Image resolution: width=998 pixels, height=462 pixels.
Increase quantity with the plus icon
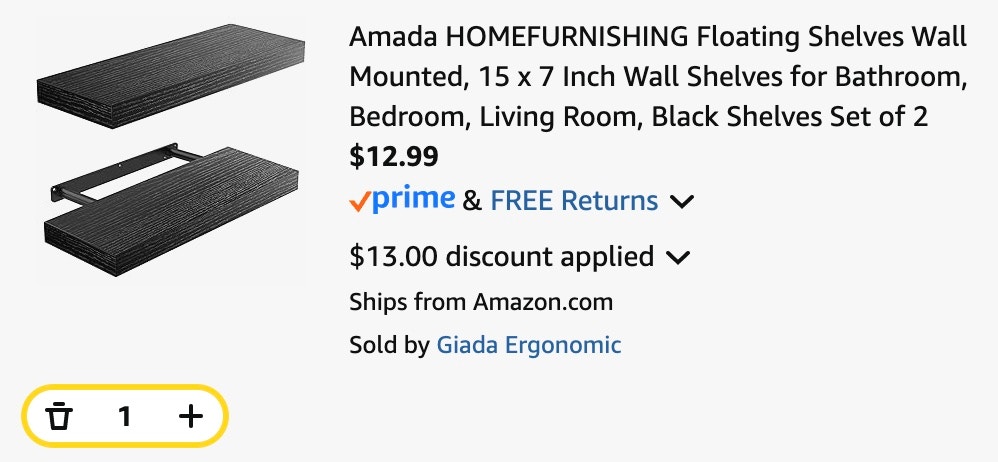pyautogui.click(x=190, y=416)
